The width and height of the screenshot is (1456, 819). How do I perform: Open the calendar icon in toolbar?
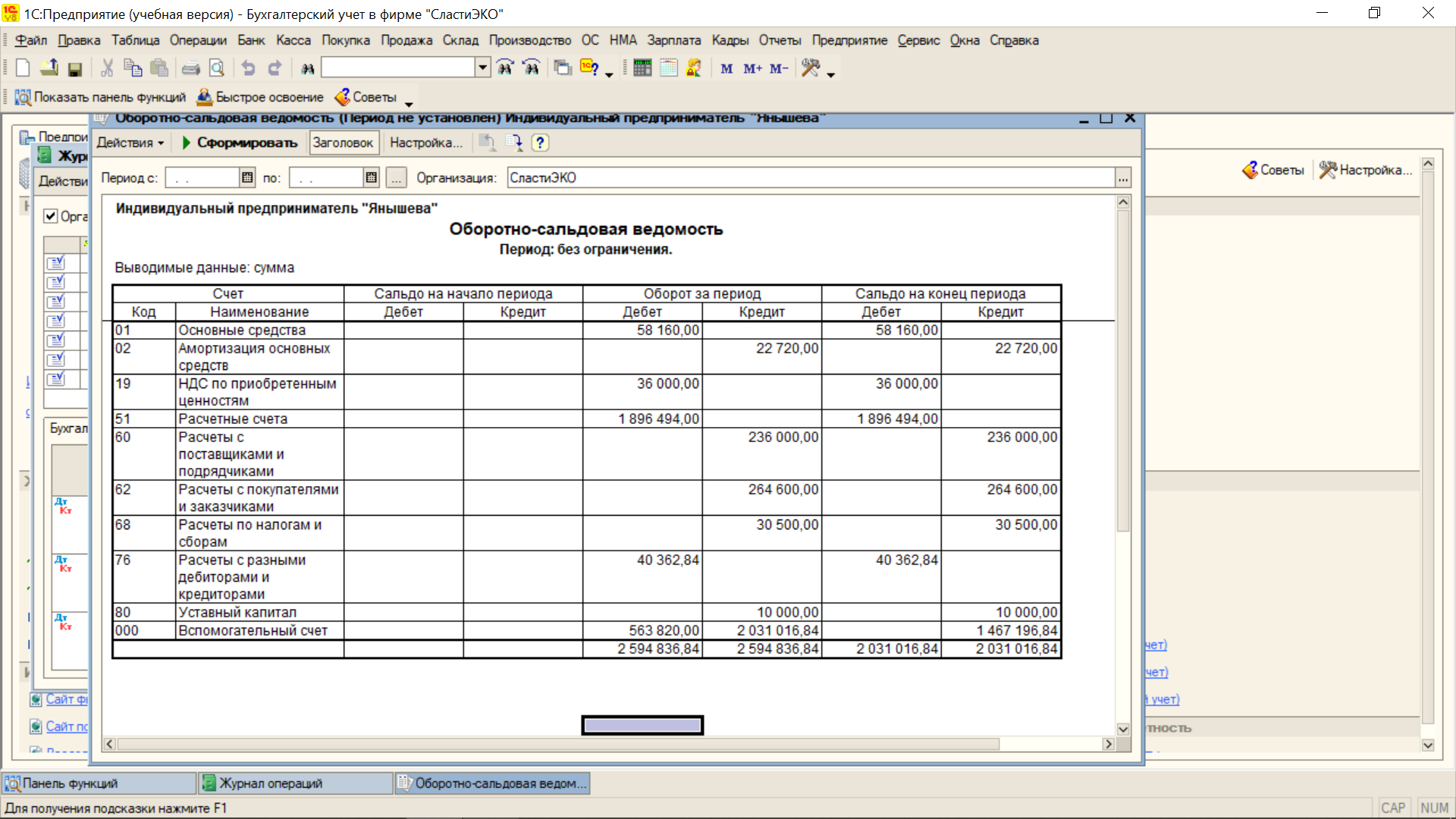click(668, 68)
